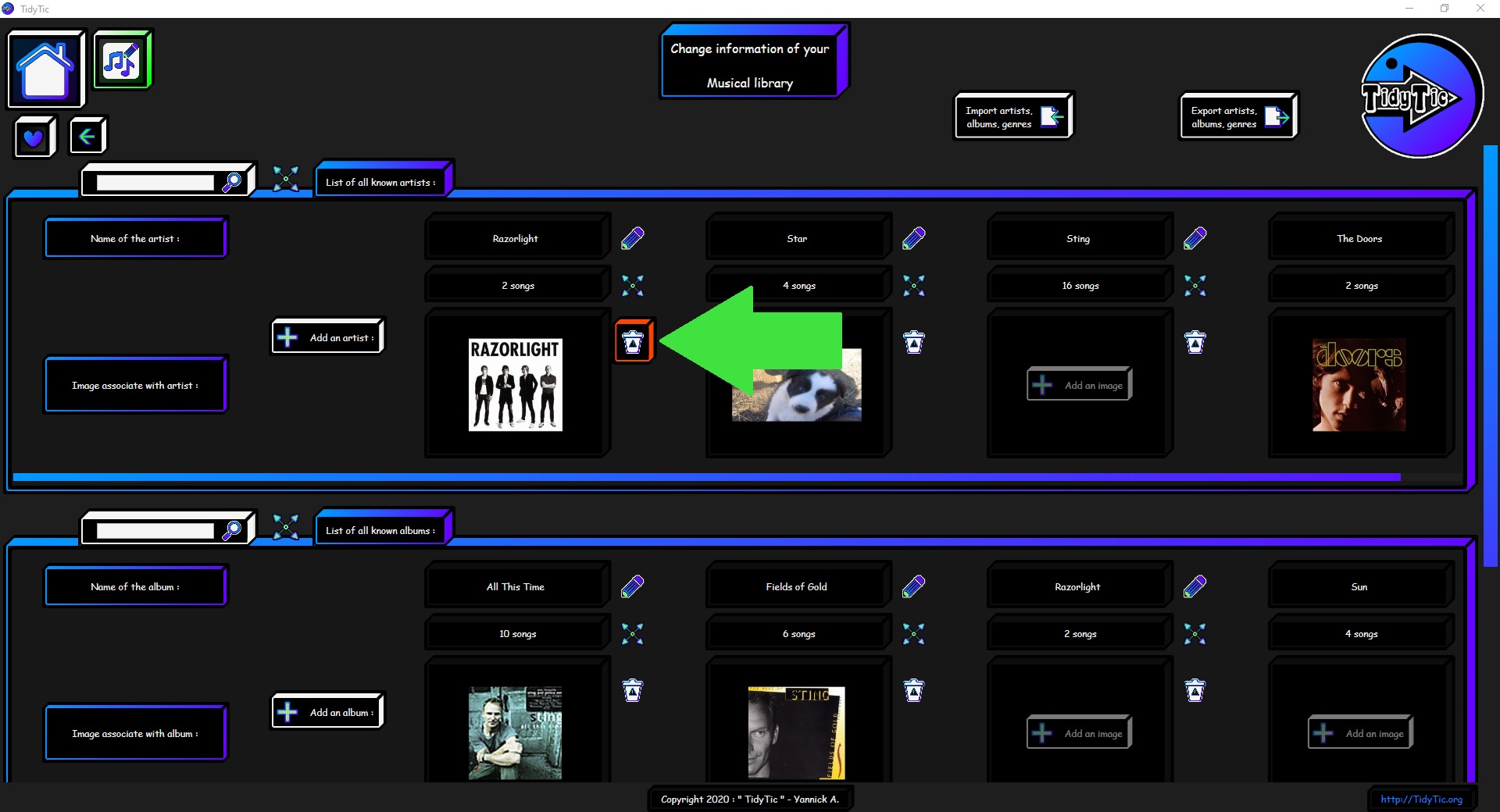Image resolution: width=1500 pixels, height=812 pixels.
Task: Delete the Fields of Gold album image
Action: 914,690
